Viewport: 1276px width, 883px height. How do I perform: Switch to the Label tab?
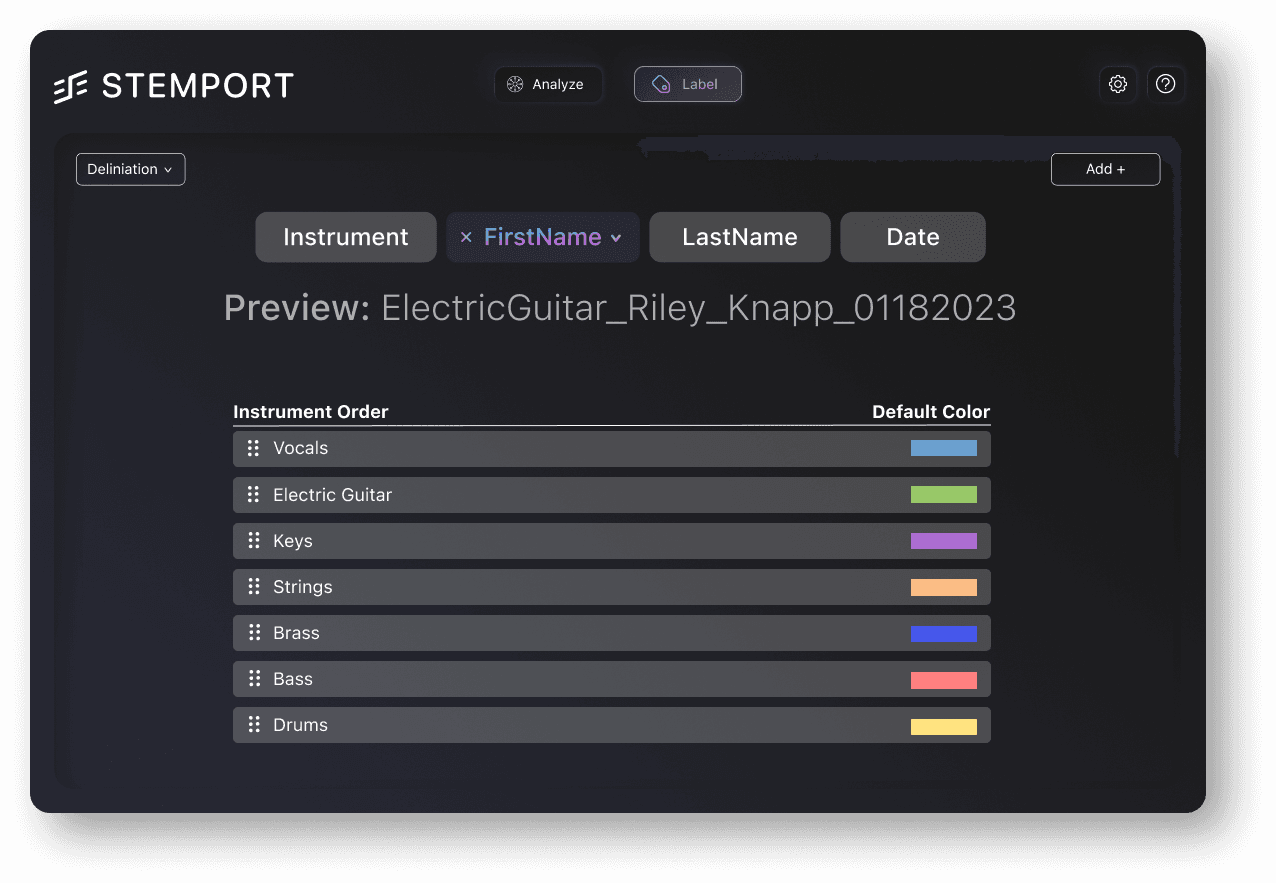(x=687, y=85)
